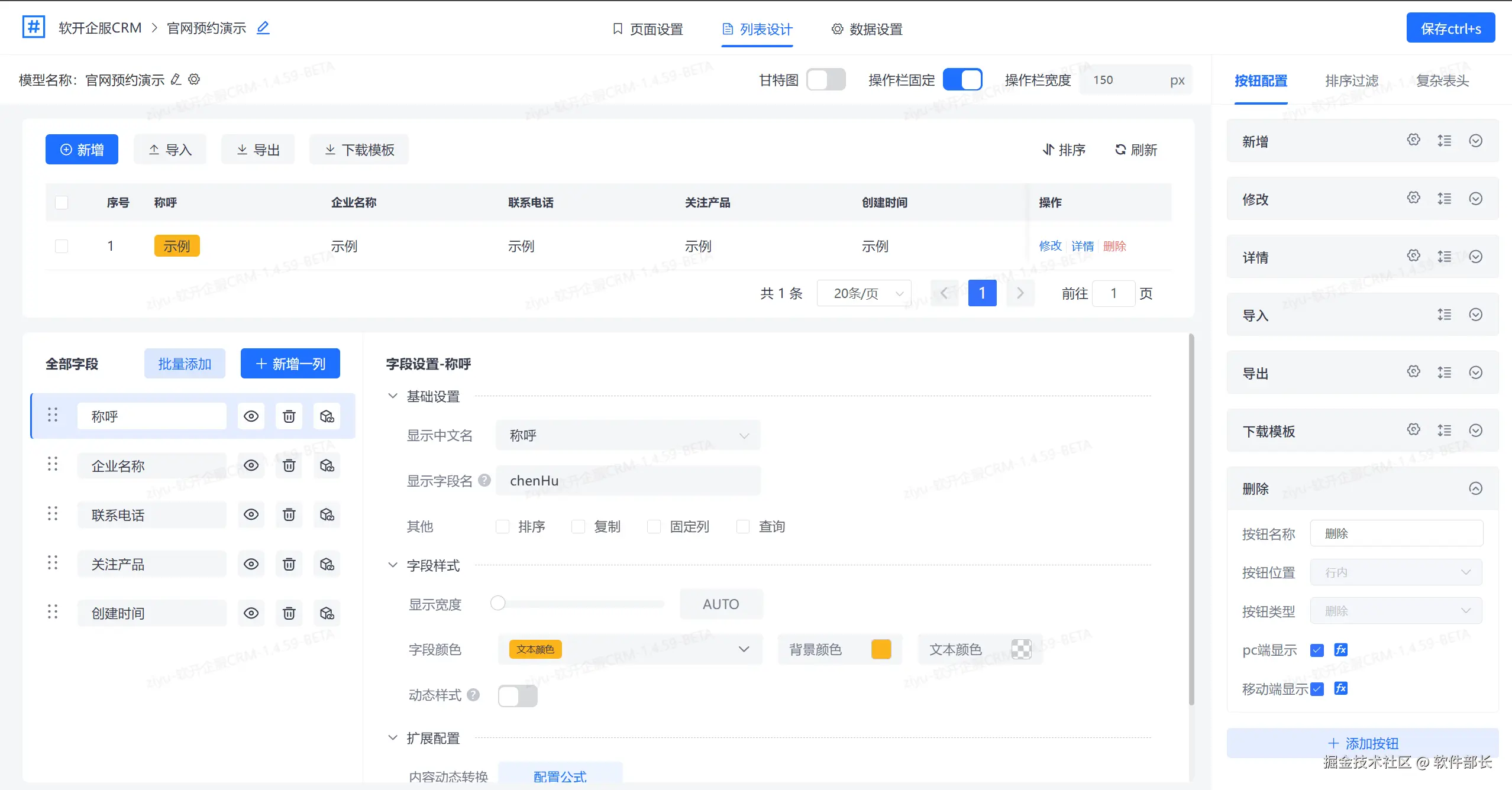Collapse the 删除 button config panel
1512x790 pixels.
point(1475,488)
